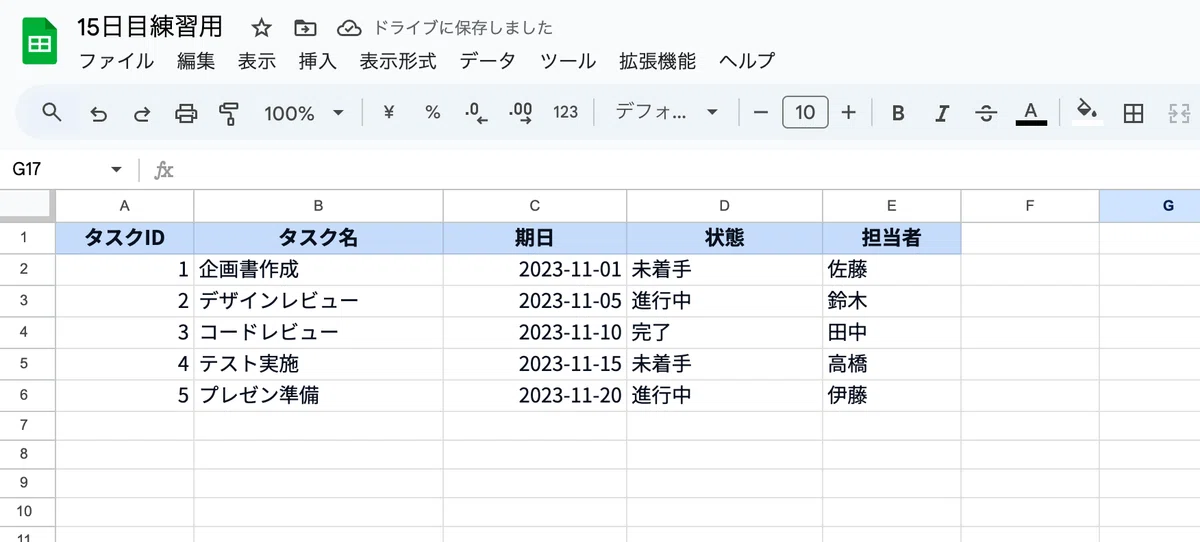Open the 挿入 menu
Screen dimensions: 1200x542
coord(318,61)
